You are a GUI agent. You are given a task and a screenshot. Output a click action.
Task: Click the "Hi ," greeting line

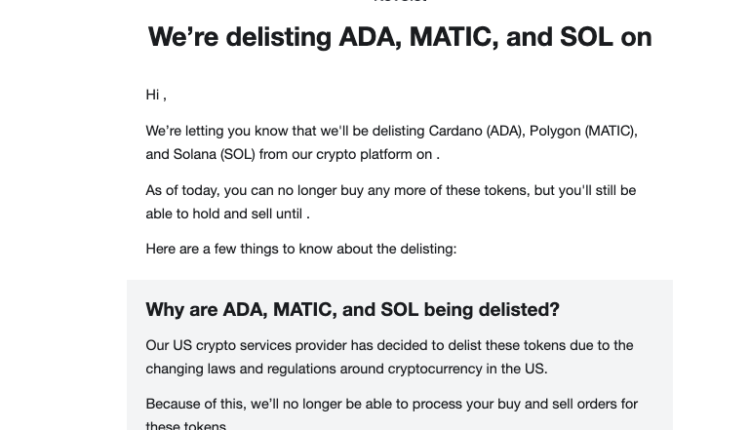point(155,96)
